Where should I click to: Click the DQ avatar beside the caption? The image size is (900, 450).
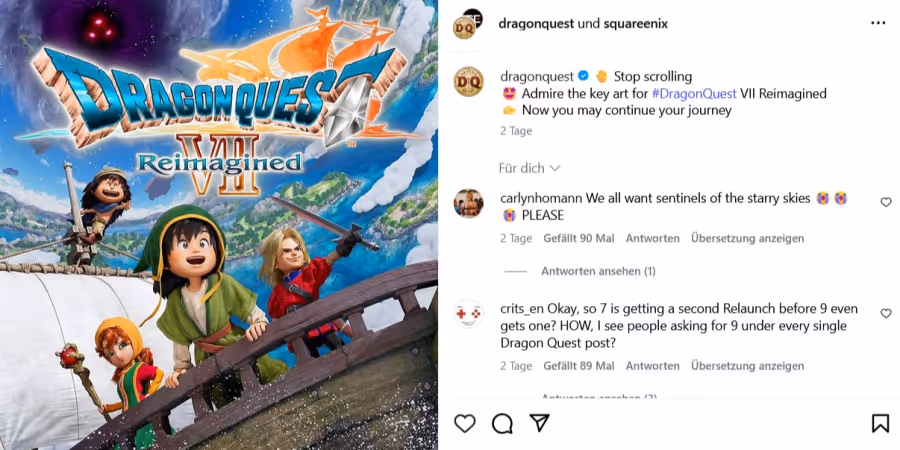point(468,82)
